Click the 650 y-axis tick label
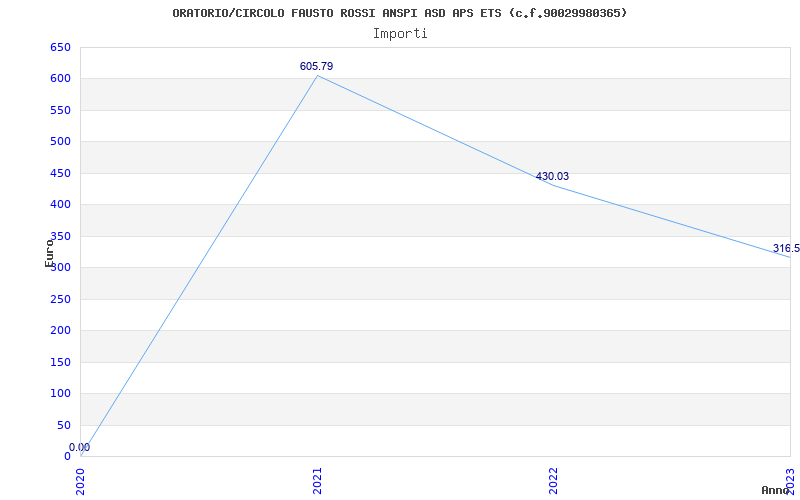Viewport: 800px width, 500px height. [60, 47]
